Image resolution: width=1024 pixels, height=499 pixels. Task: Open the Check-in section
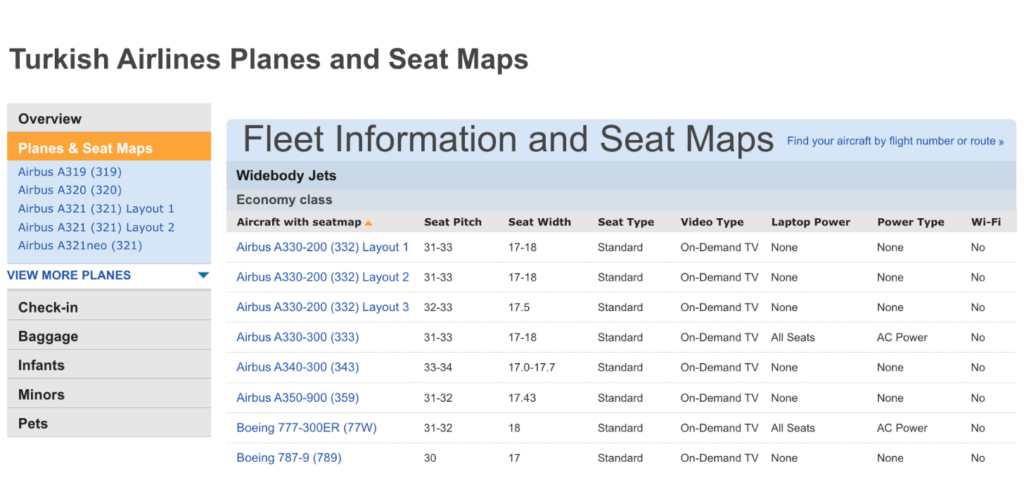(109, 306)
